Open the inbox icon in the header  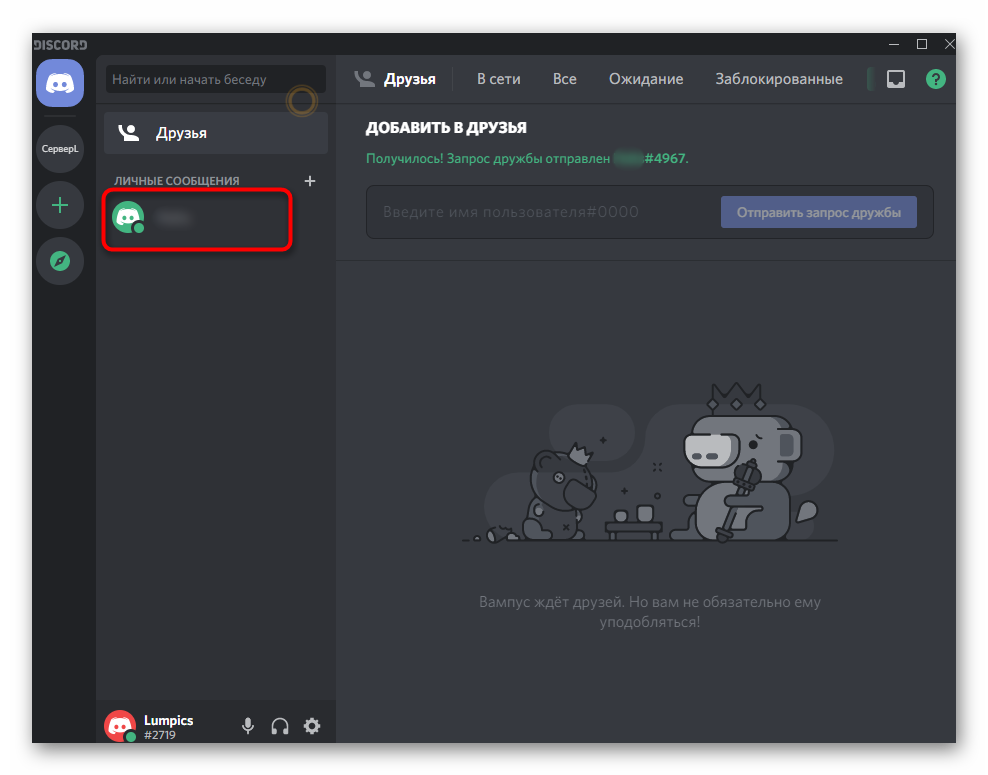(896, 79)
